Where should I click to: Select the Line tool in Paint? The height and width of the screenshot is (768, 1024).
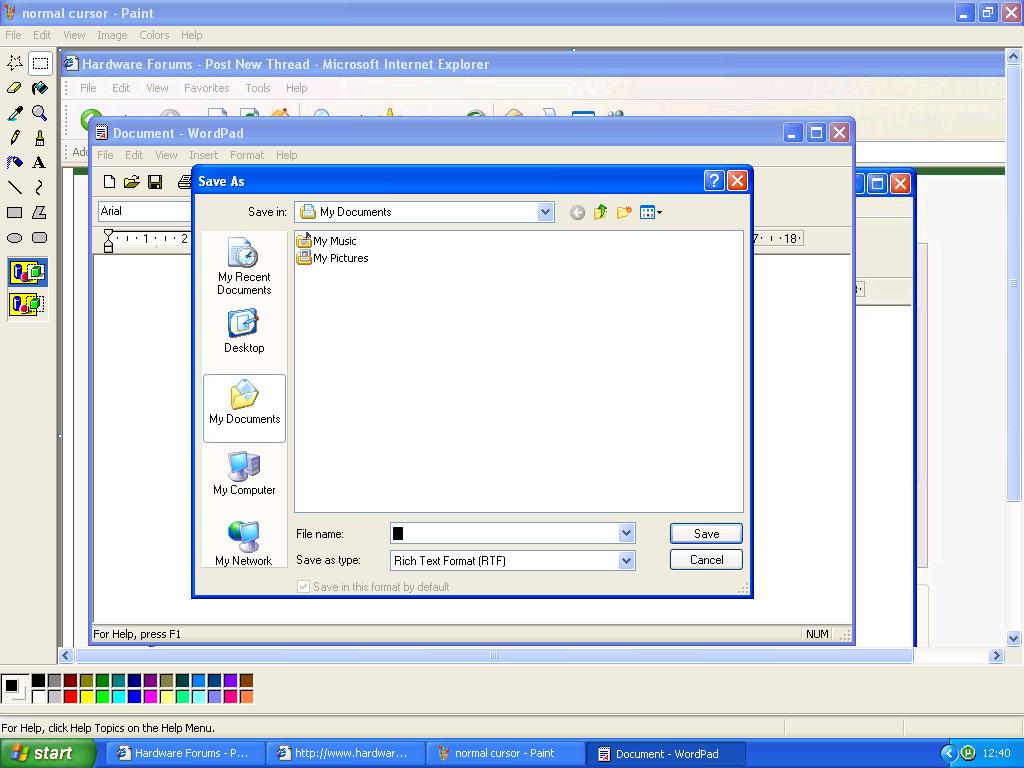14,188
